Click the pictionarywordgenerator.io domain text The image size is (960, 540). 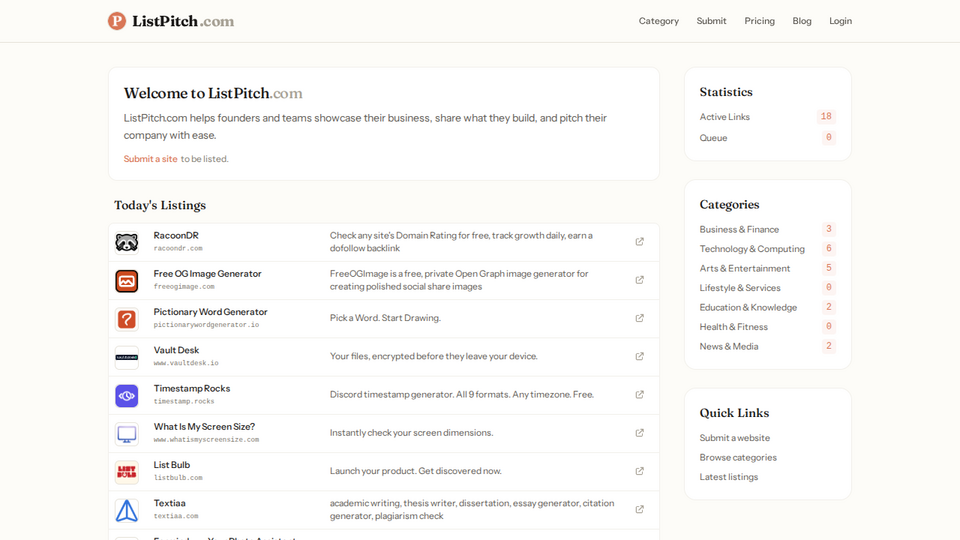(x=206, y=325)
